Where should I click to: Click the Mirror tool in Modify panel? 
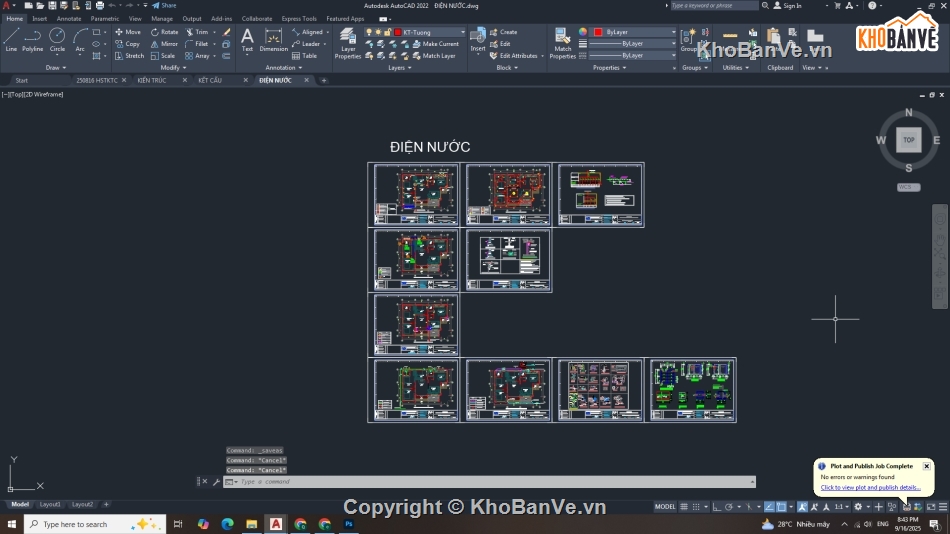pyautogui.click(x=164, y=44)
